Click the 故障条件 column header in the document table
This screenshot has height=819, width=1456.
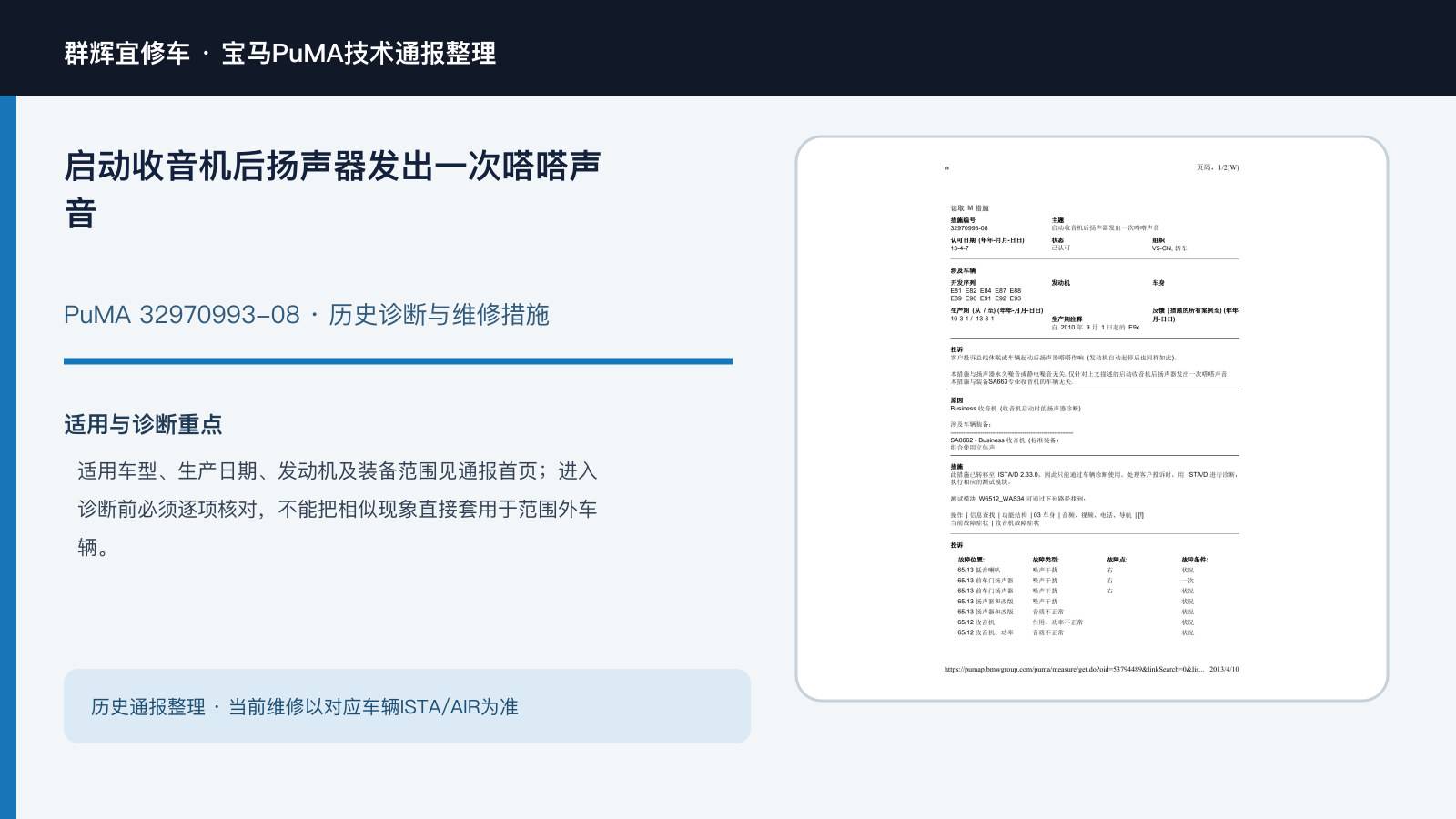click(x=1195, y=560)
